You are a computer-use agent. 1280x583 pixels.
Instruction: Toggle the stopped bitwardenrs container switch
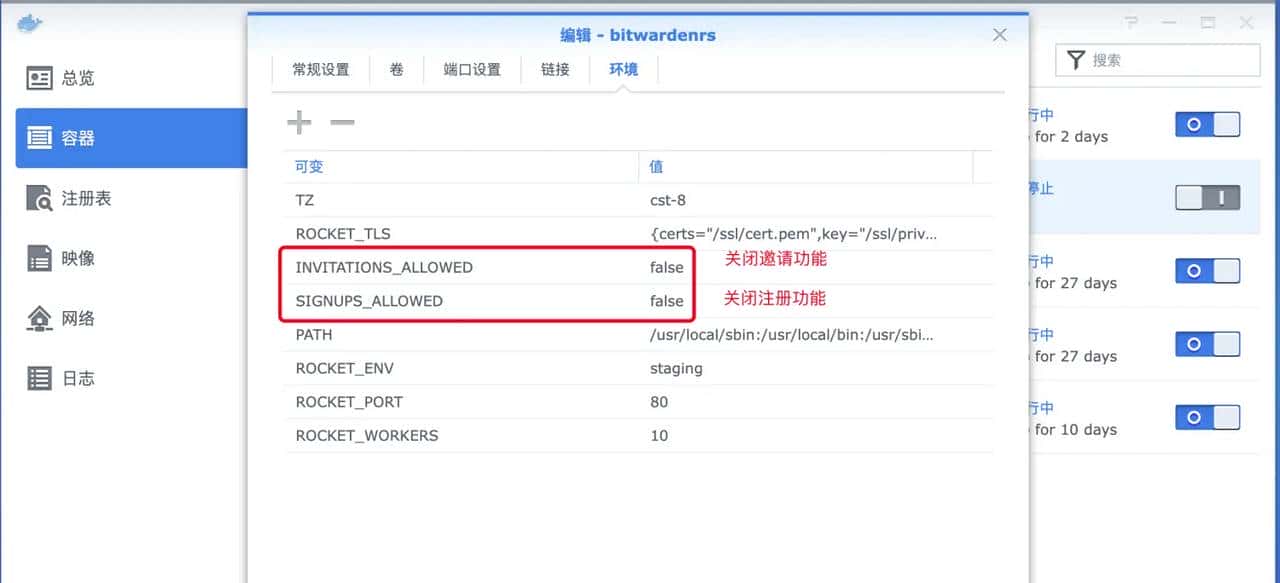tap(1207, 198)
